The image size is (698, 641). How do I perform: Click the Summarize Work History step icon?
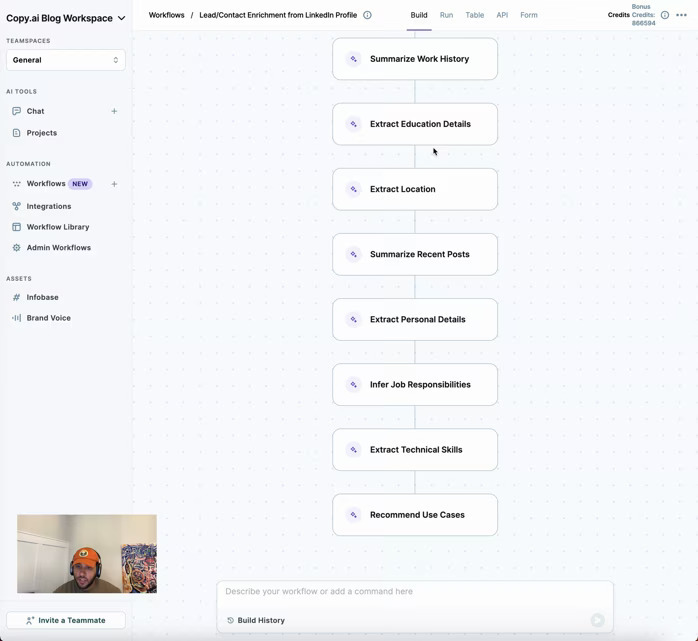(x=354, y=59)
